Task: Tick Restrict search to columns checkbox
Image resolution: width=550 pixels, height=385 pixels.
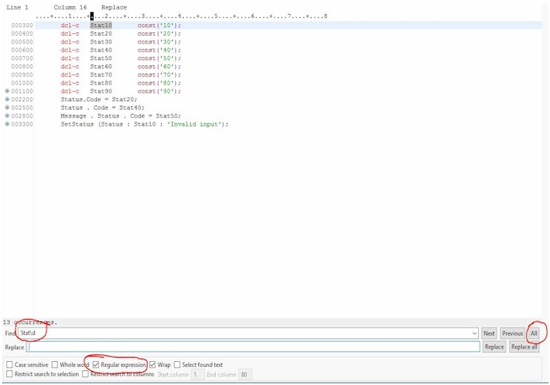Action: (85, 374)
